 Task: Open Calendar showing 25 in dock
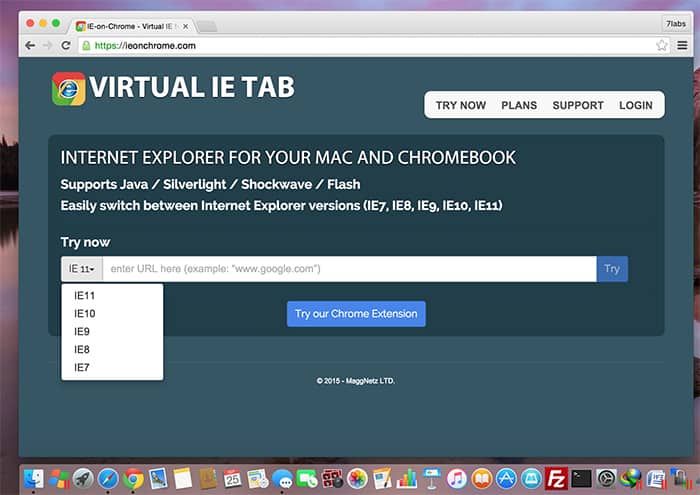pos(233,479)
